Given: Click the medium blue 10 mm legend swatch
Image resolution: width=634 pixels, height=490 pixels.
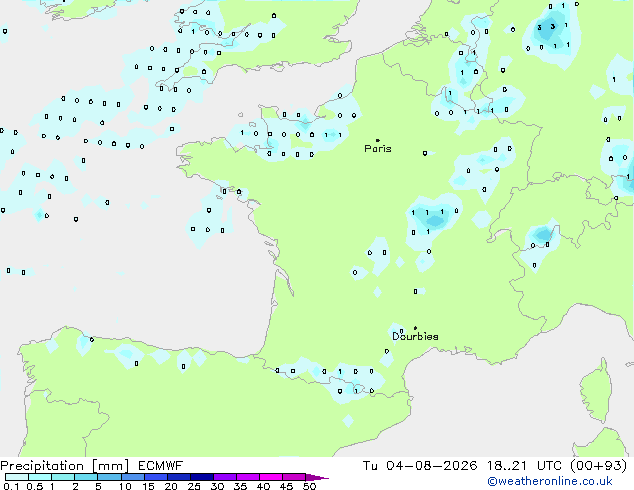Looking at the screenshot, I should pyautogui.click(x=133, y=477).
